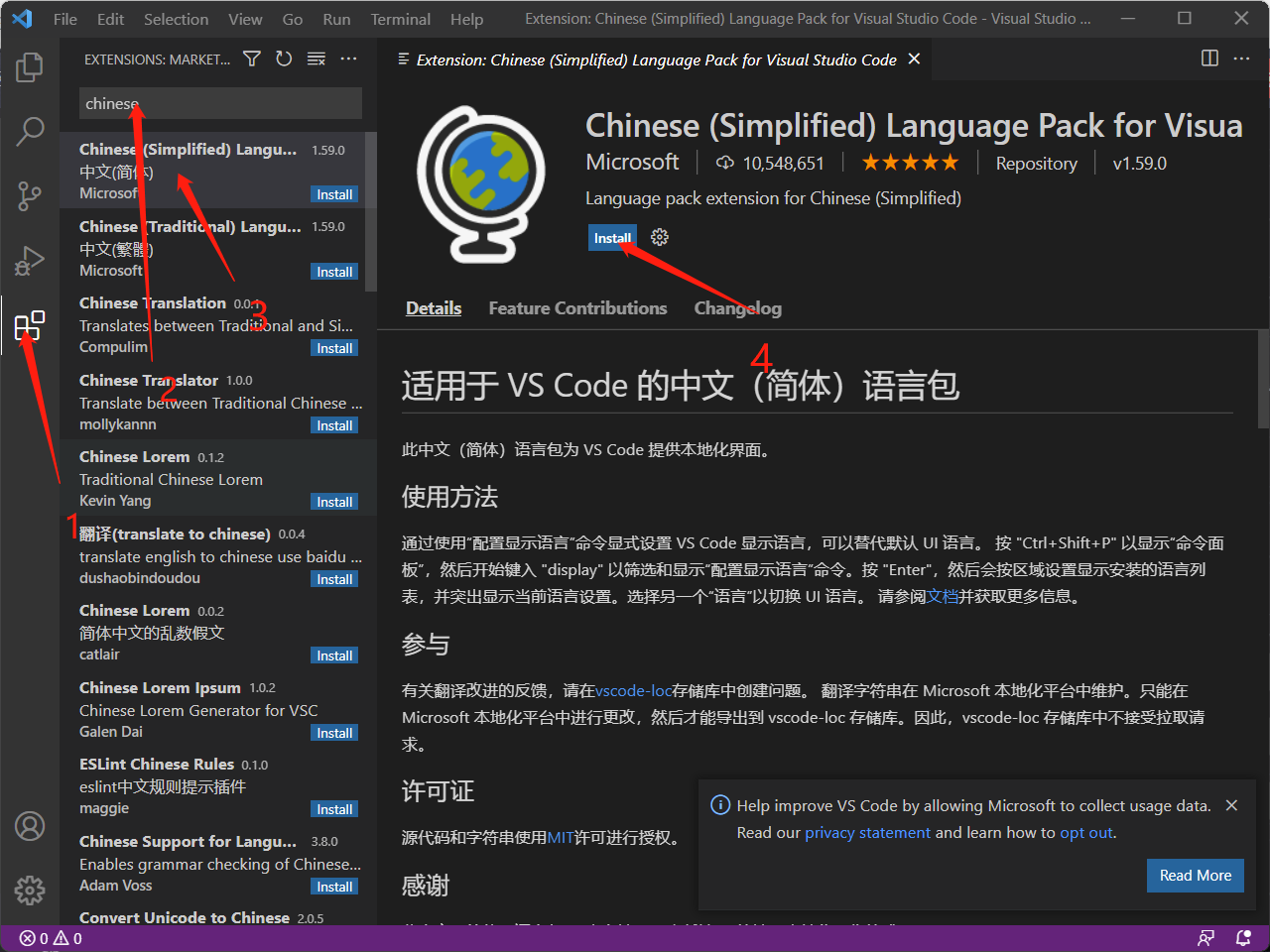
Task: Install Chinese Translation by Compulim
Action: click(x=334, y=348)
